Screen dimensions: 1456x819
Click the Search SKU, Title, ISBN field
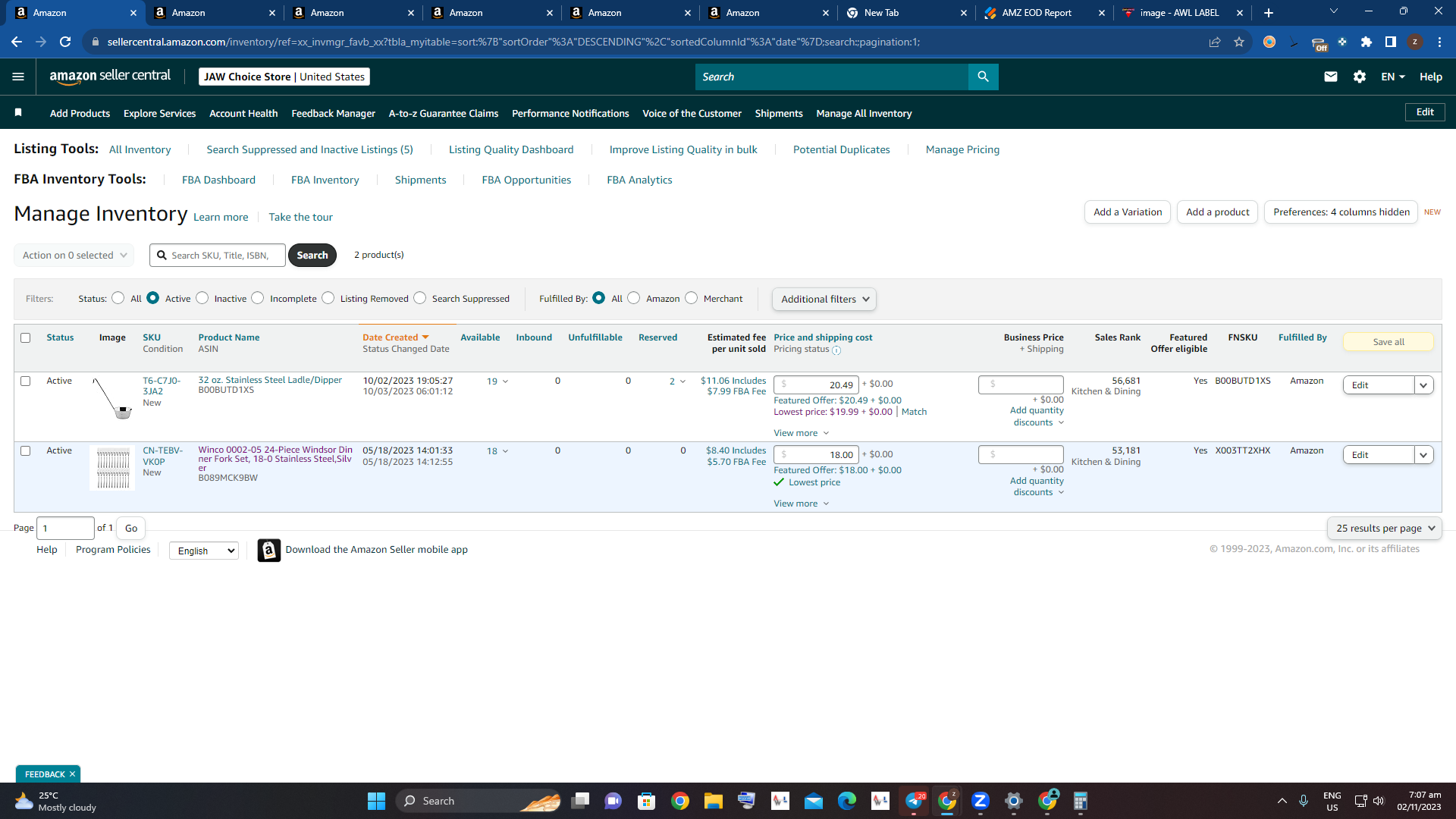tap(218, 256)
